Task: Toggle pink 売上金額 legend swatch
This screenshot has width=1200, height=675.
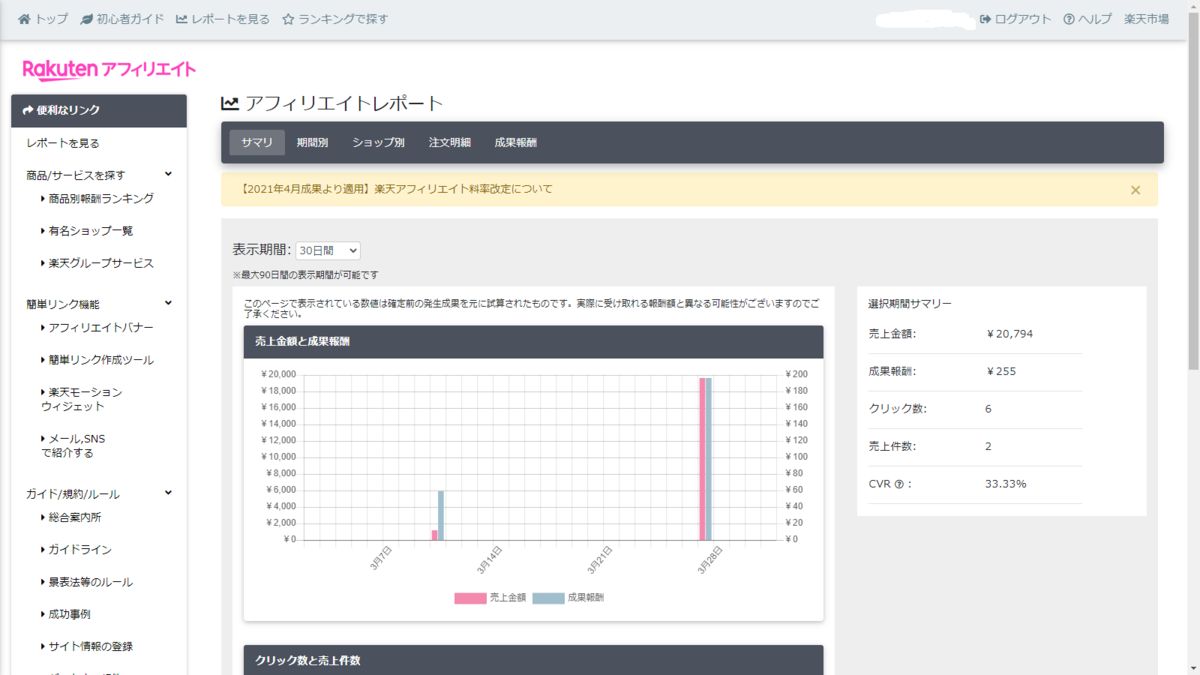Action: [470, 598]
